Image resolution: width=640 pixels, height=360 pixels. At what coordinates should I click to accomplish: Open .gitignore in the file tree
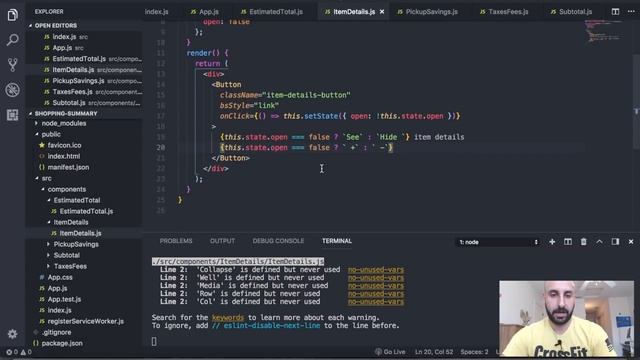coord(56,333)
